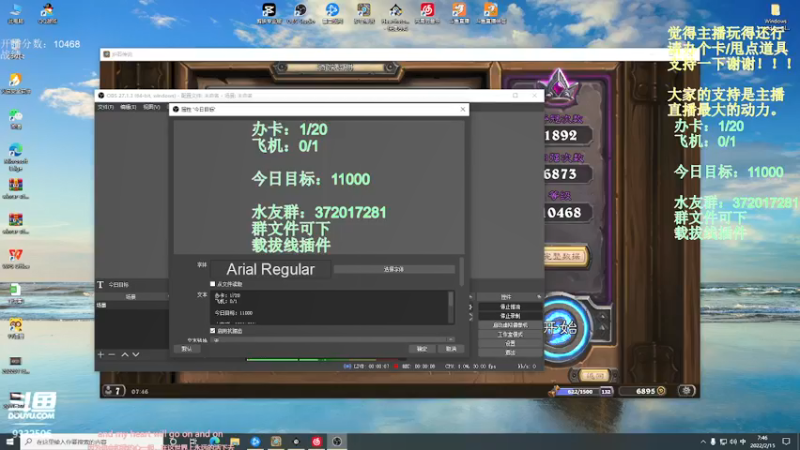
Task: Open File Explorer from the taskbar
Action: coord(235,441)
